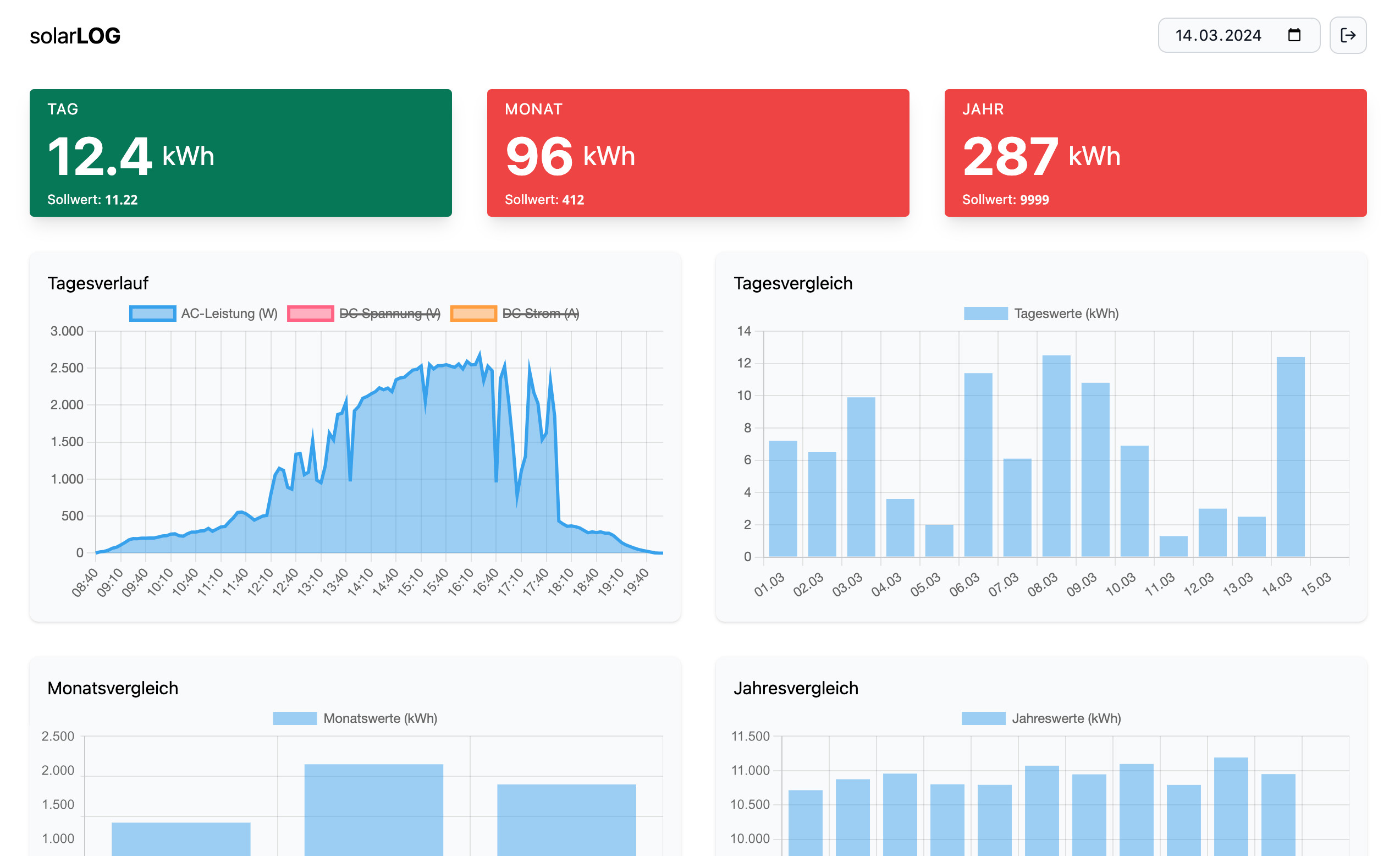1400x856 pixels.
Task: Toggle the Monatswerte (kWh) legend entry
Action: point(355,718)
